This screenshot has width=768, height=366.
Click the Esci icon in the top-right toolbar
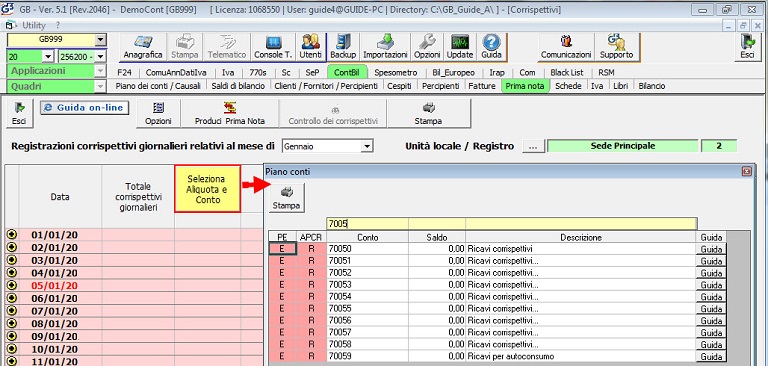tap(747, 48)
